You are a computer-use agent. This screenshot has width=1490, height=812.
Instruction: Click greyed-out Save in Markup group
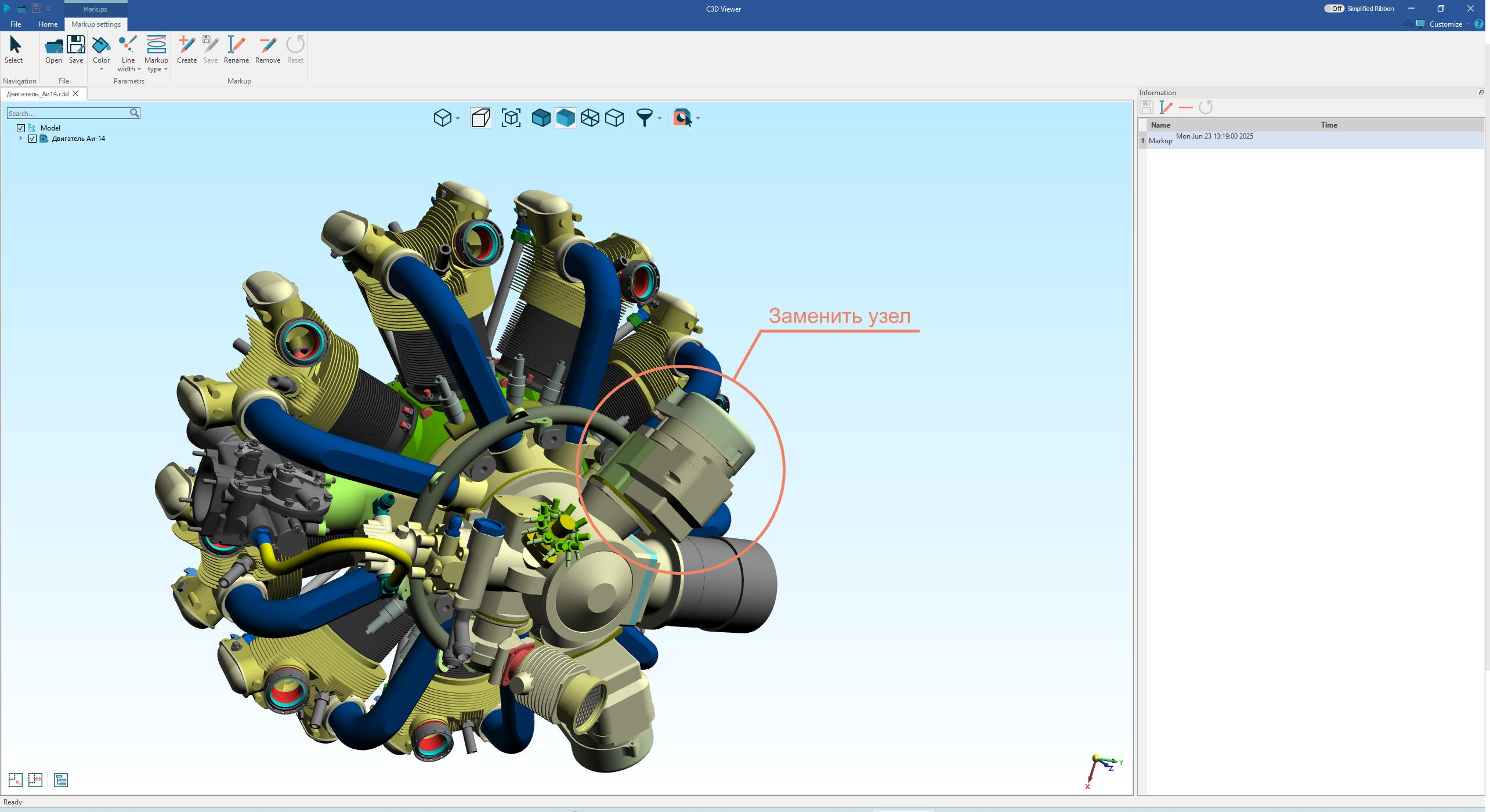tap(211, 50)
